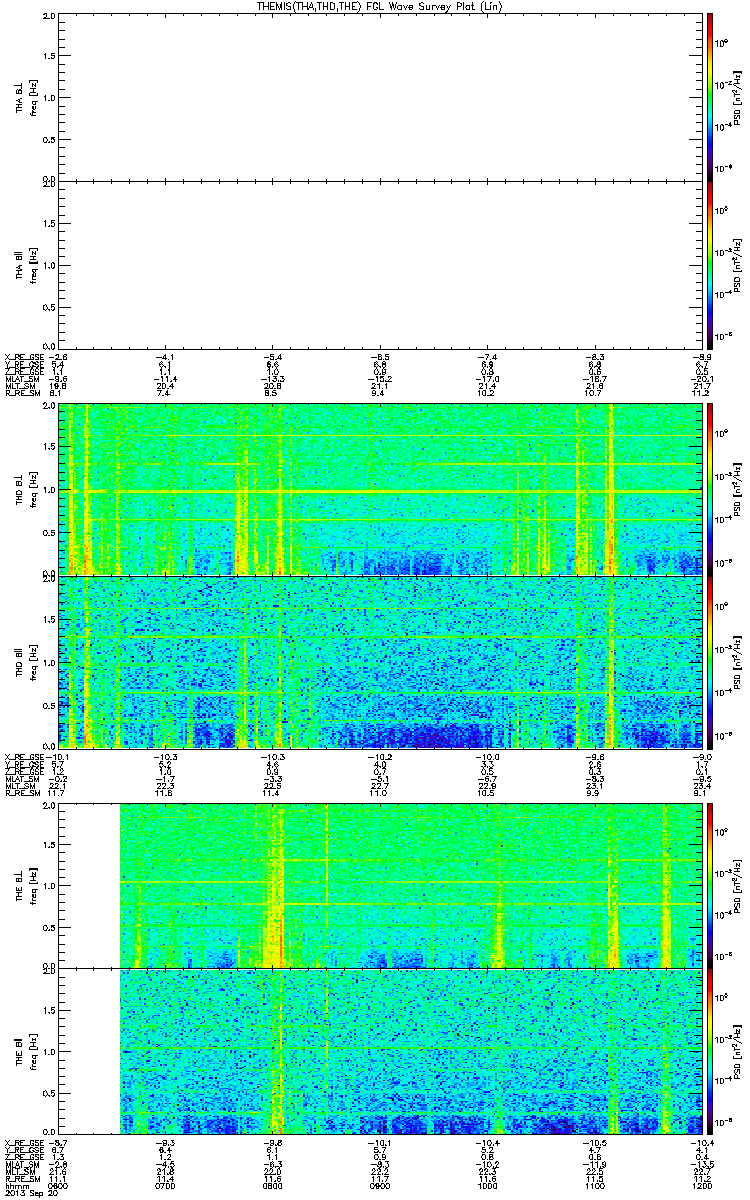Click the THD BL spectrogram panel

pos(375,489)
